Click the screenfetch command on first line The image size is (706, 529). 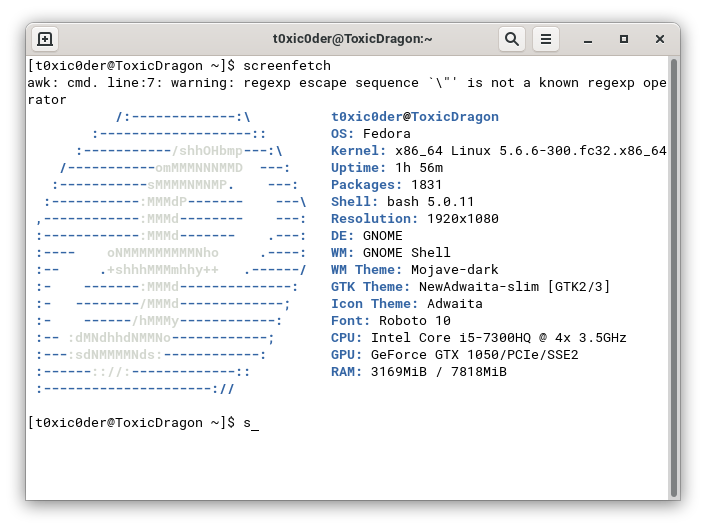285,66
